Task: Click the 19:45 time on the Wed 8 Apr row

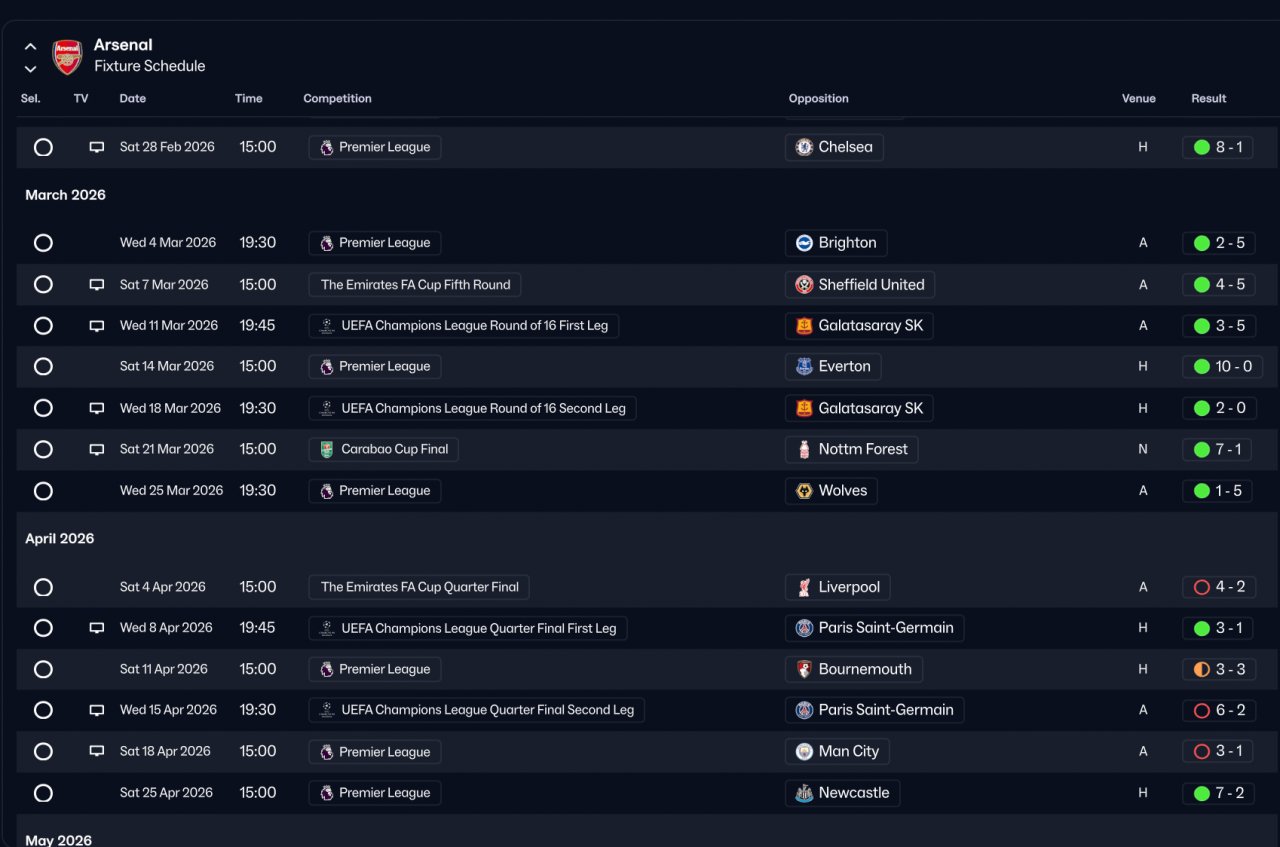Action: [x=257, y=628]
